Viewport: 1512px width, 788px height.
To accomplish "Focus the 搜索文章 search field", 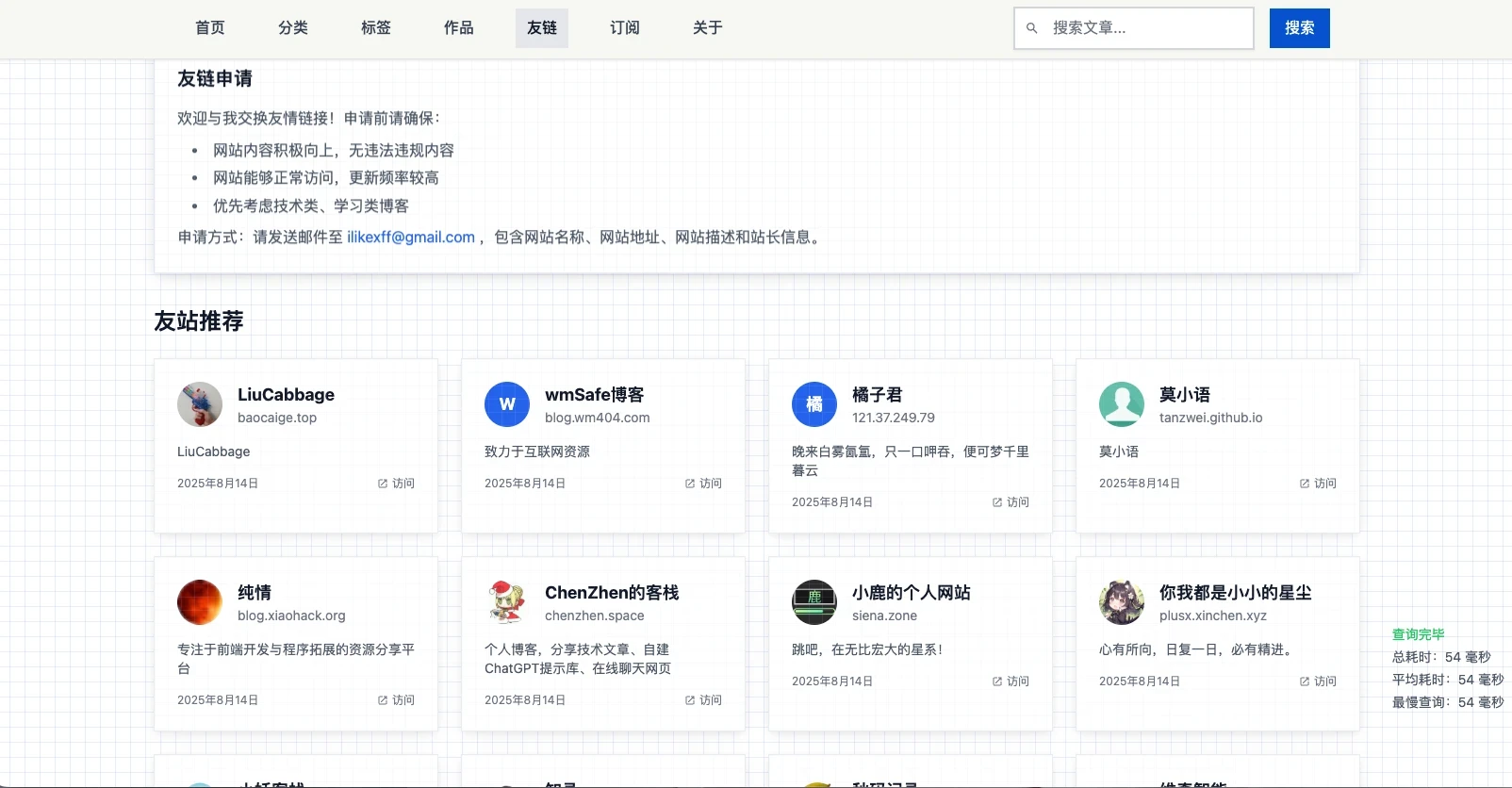I will pyautogui.click(x=1134, y=28).
